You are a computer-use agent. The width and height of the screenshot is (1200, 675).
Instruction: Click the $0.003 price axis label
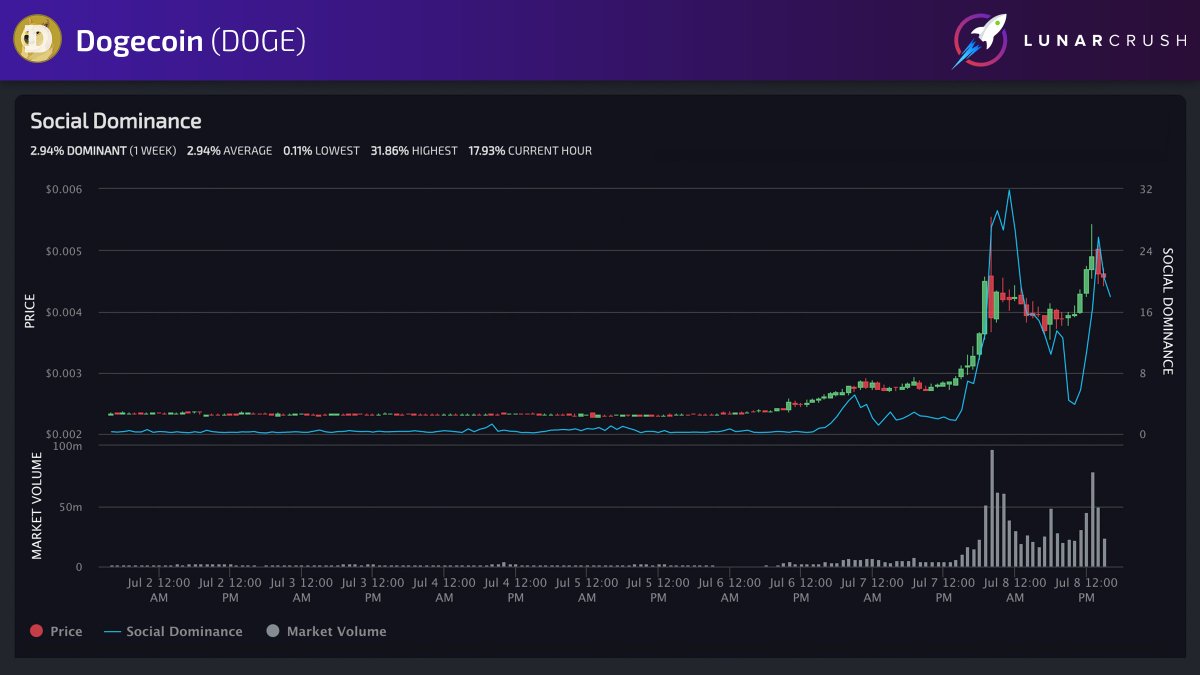[64, 373]
